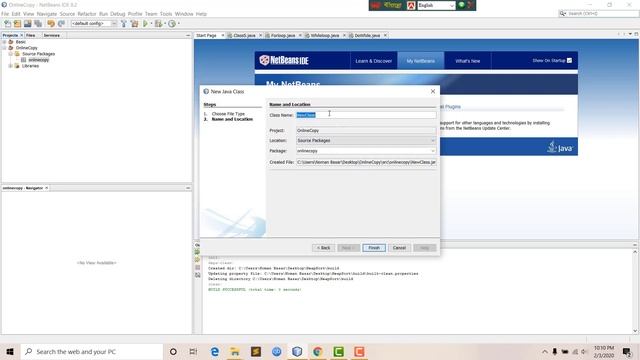Open the Refactor menu

pyautogui.click(x=87, y=14)
